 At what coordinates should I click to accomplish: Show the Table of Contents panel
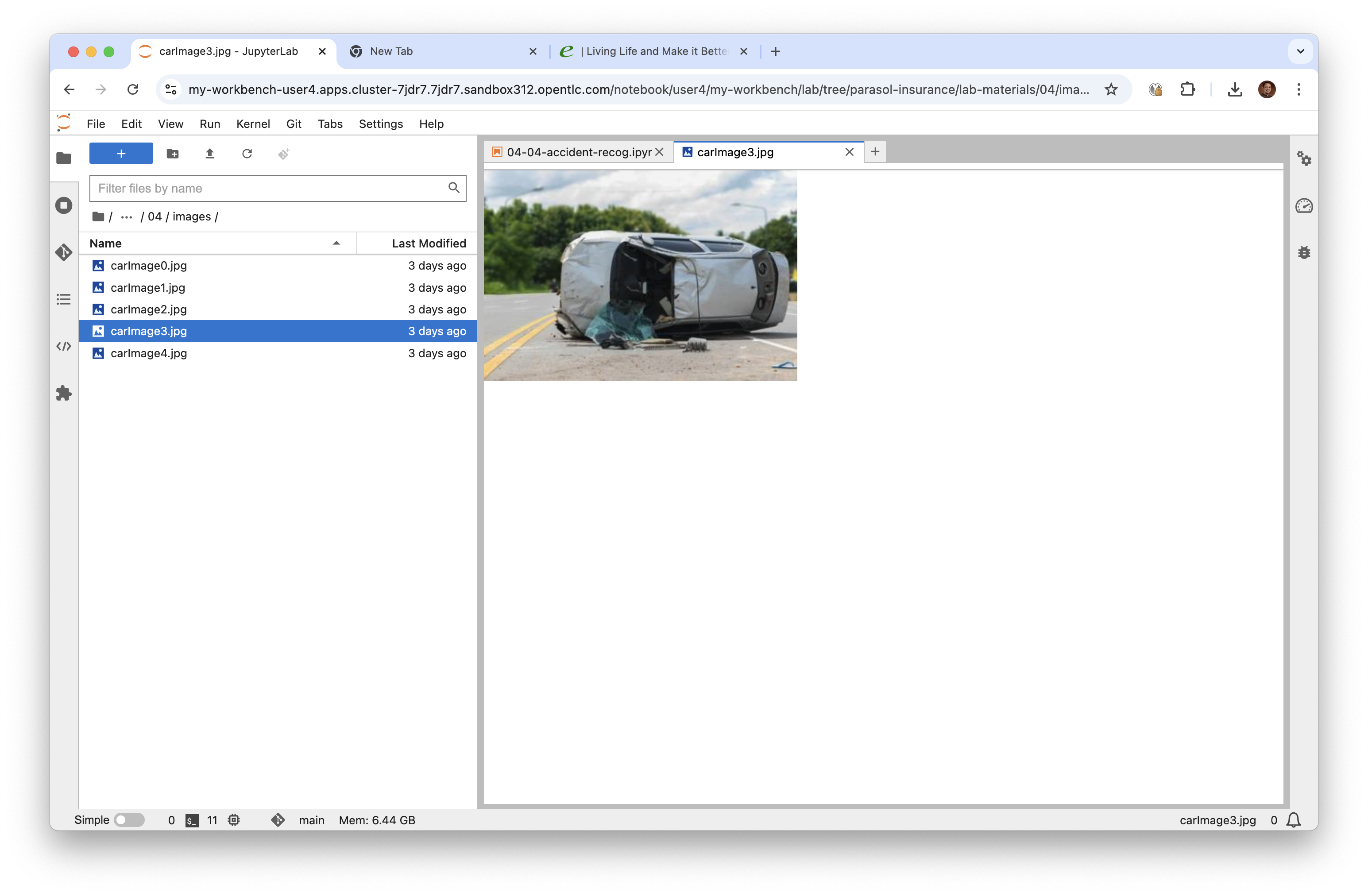point(64,299)
